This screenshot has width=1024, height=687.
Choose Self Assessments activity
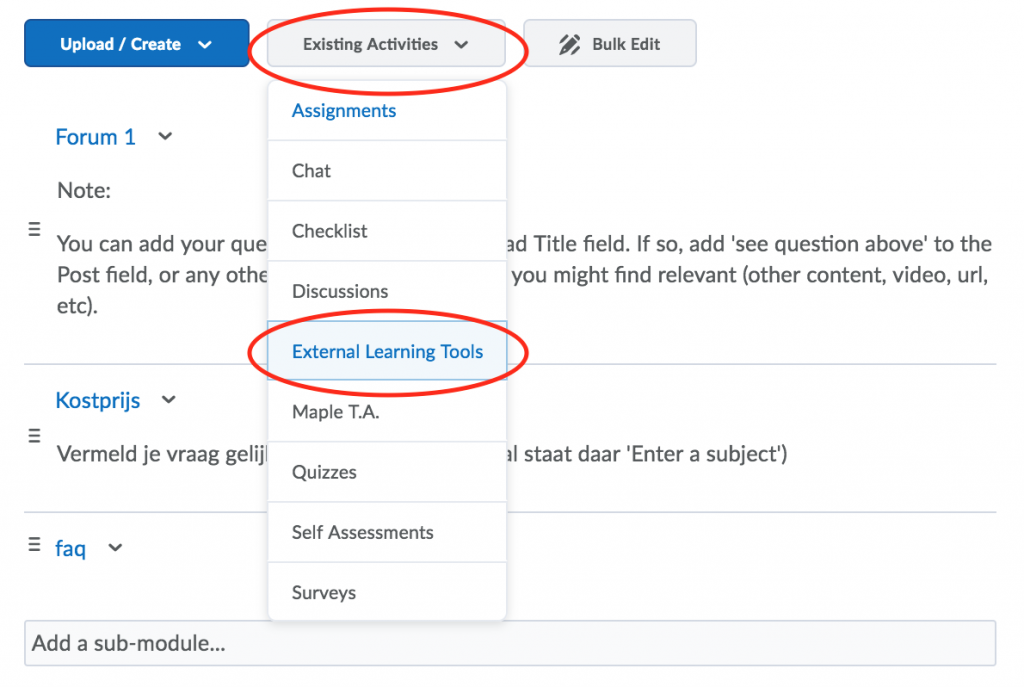coord(362,532)
